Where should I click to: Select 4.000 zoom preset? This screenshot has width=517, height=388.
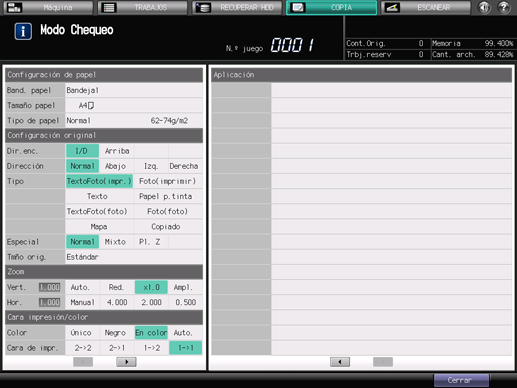point(117,302)
